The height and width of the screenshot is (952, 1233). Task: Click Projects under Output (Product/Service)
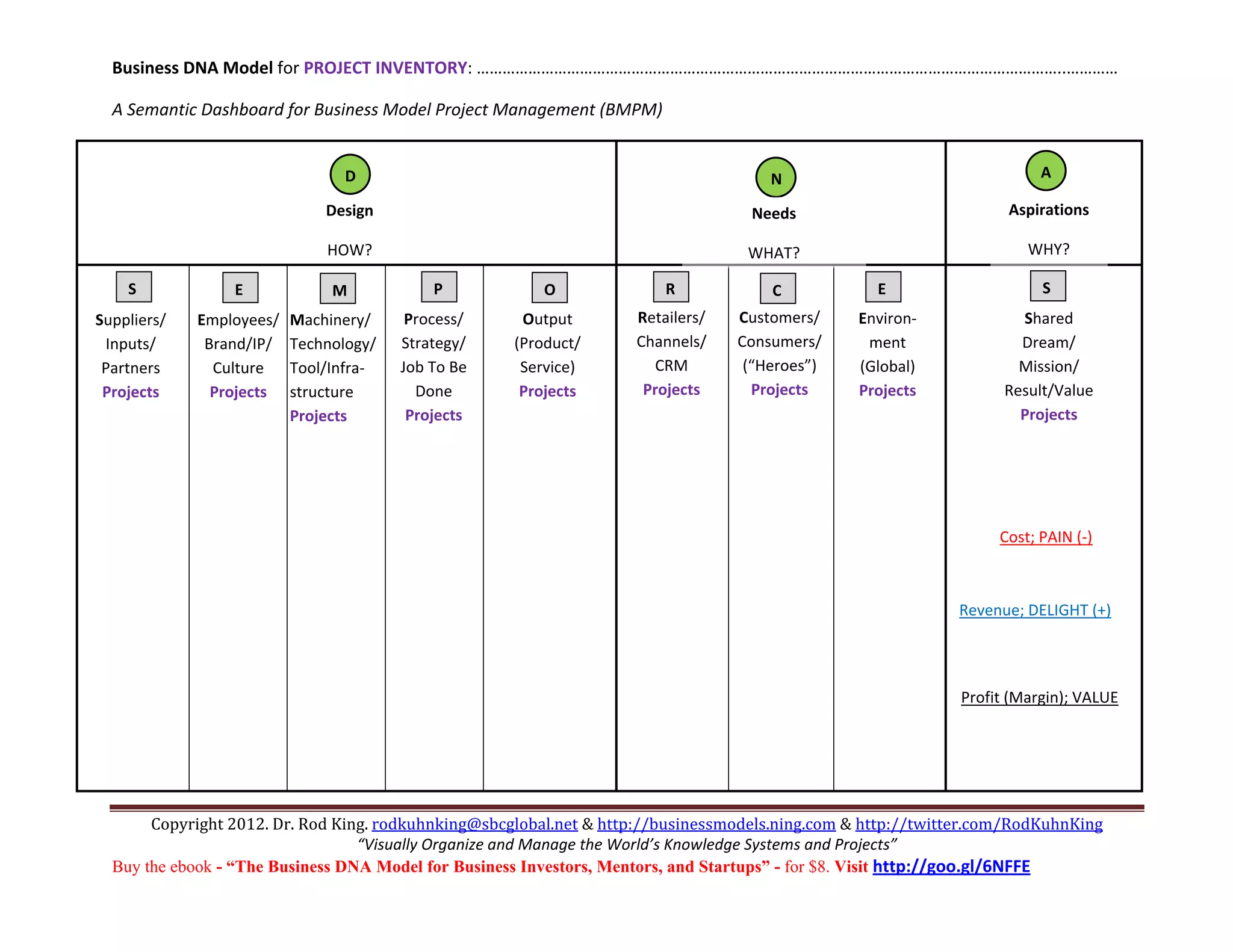click(x=548, y=392)
